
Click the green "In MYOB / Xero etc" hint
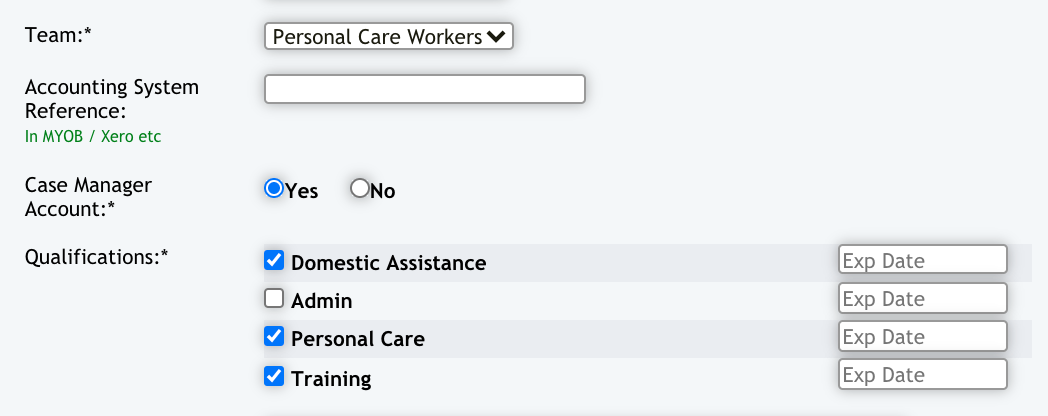point(93,136)
